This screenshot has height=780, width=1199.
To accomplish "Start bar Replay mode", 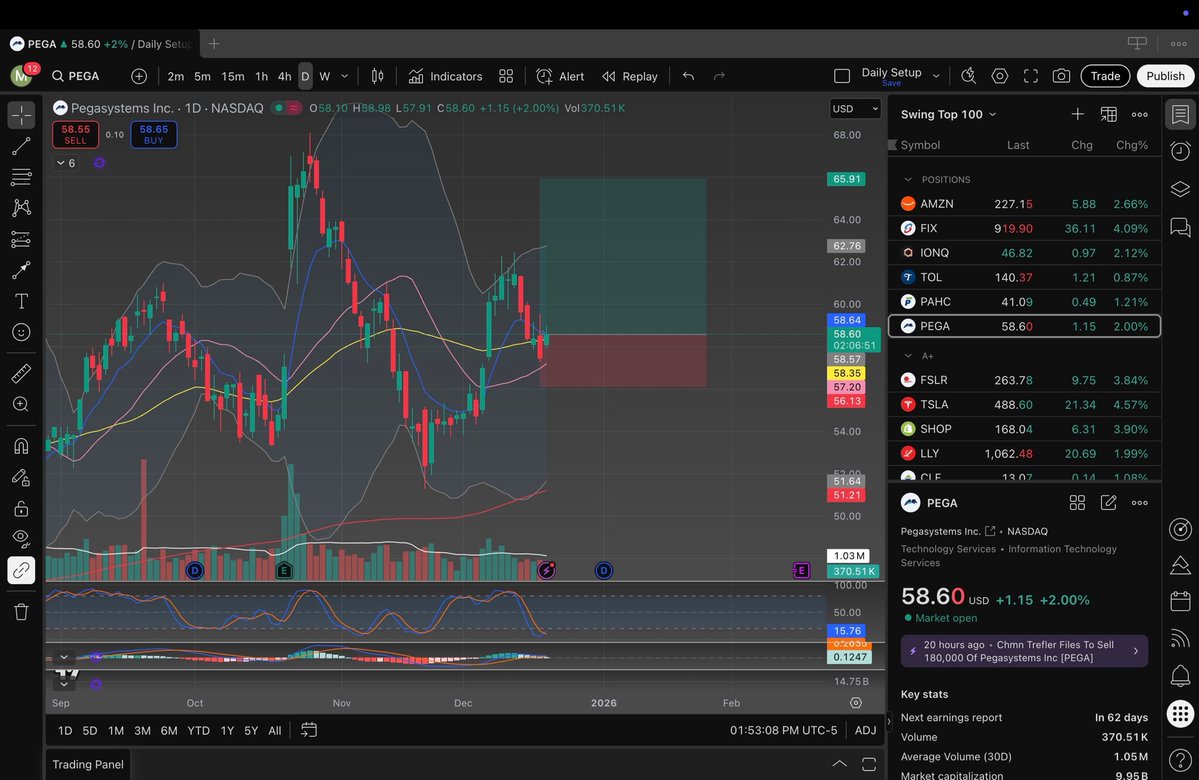I will click(x=630, y=76).
